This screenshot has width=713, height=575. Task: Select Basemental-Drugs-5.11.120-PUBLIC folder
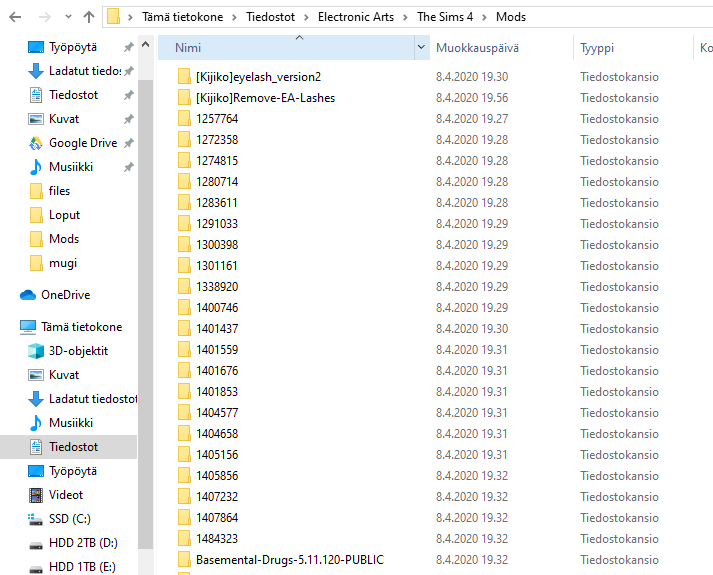(290, 560)
